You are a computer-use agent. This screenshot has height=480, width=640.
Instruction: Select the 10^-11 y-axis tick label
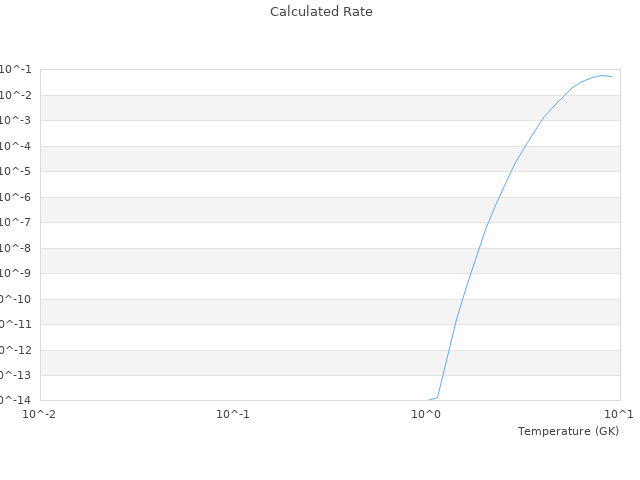[x=15, y=324]
